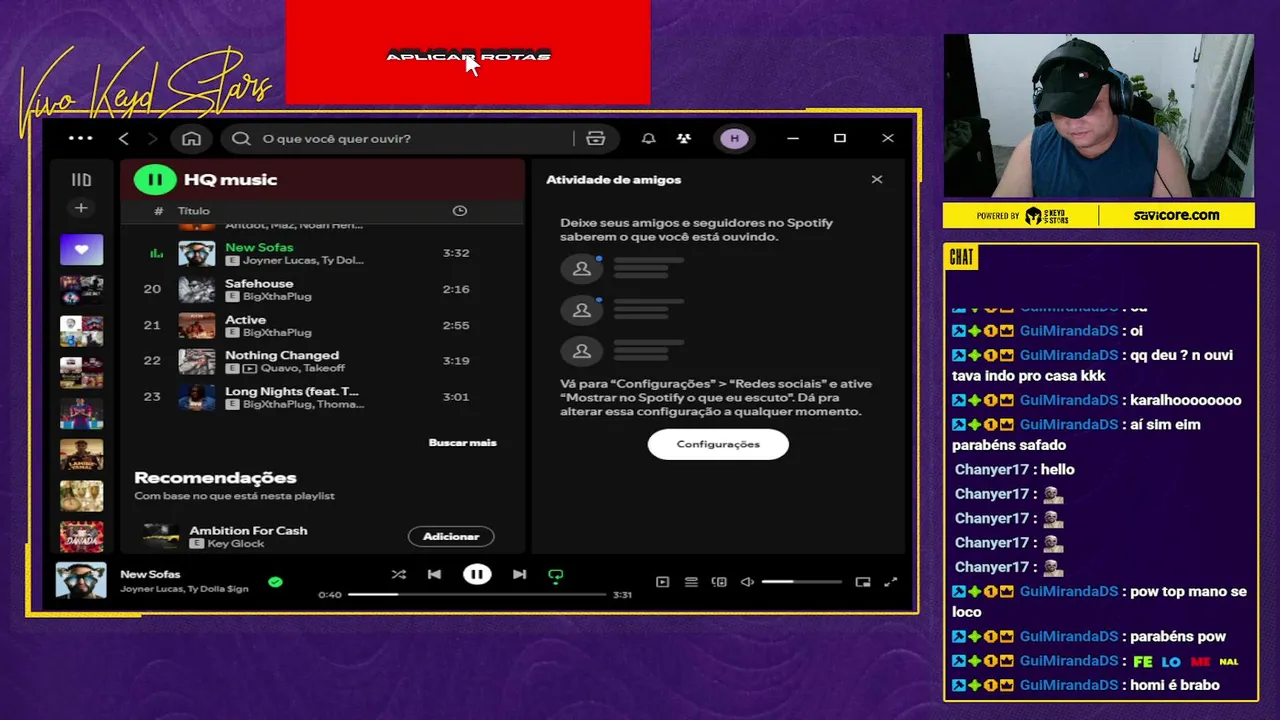Pause playback in the bottom player
The width and height of the screenshot is (1280, 720).
pyautogui.click(x=477, y=574)
